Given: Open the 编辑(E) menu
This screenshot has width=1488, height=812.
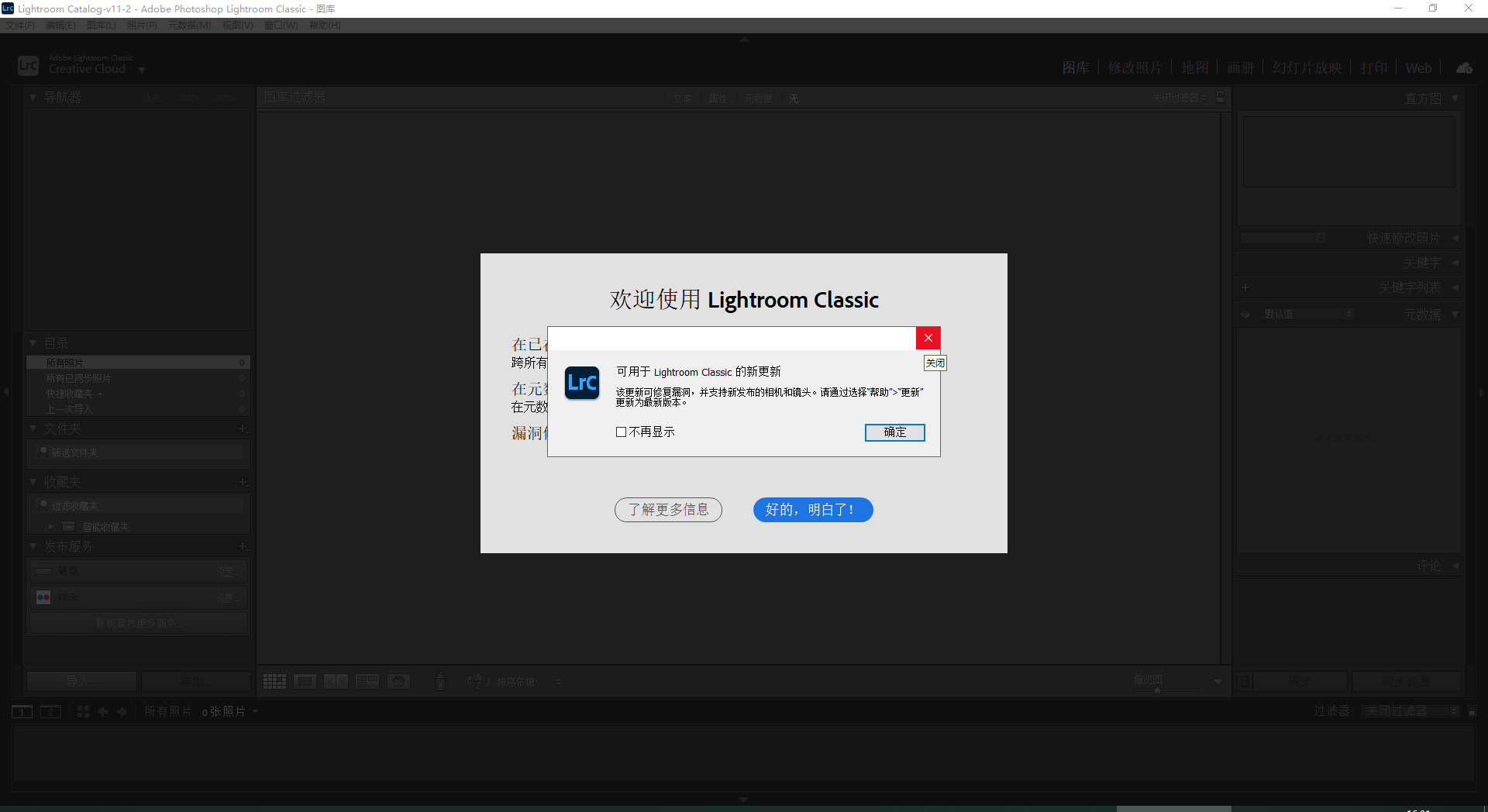Looking at the screenshot, I should [60, 26].
